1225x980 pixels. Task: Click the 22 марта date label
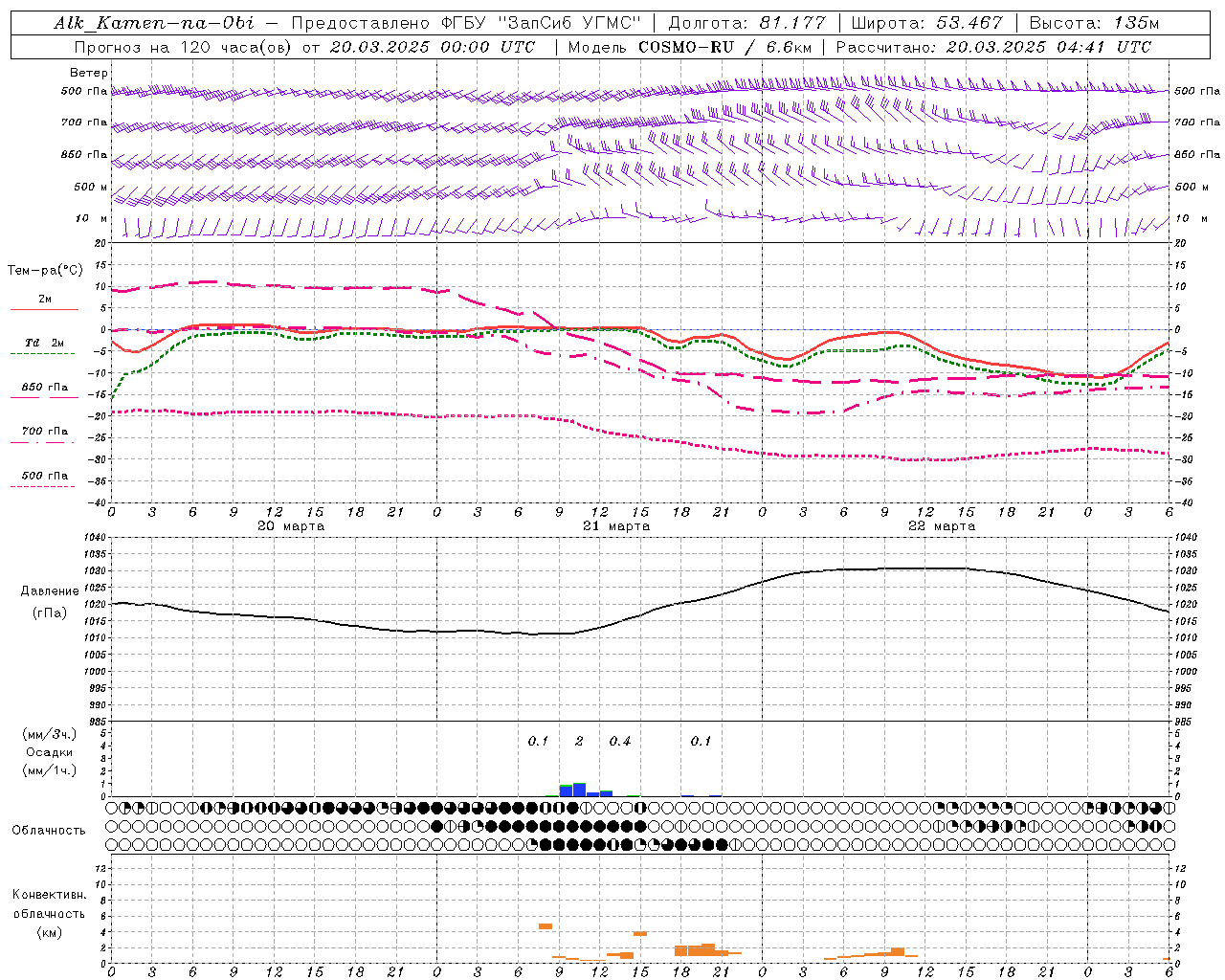coord(942,526)
